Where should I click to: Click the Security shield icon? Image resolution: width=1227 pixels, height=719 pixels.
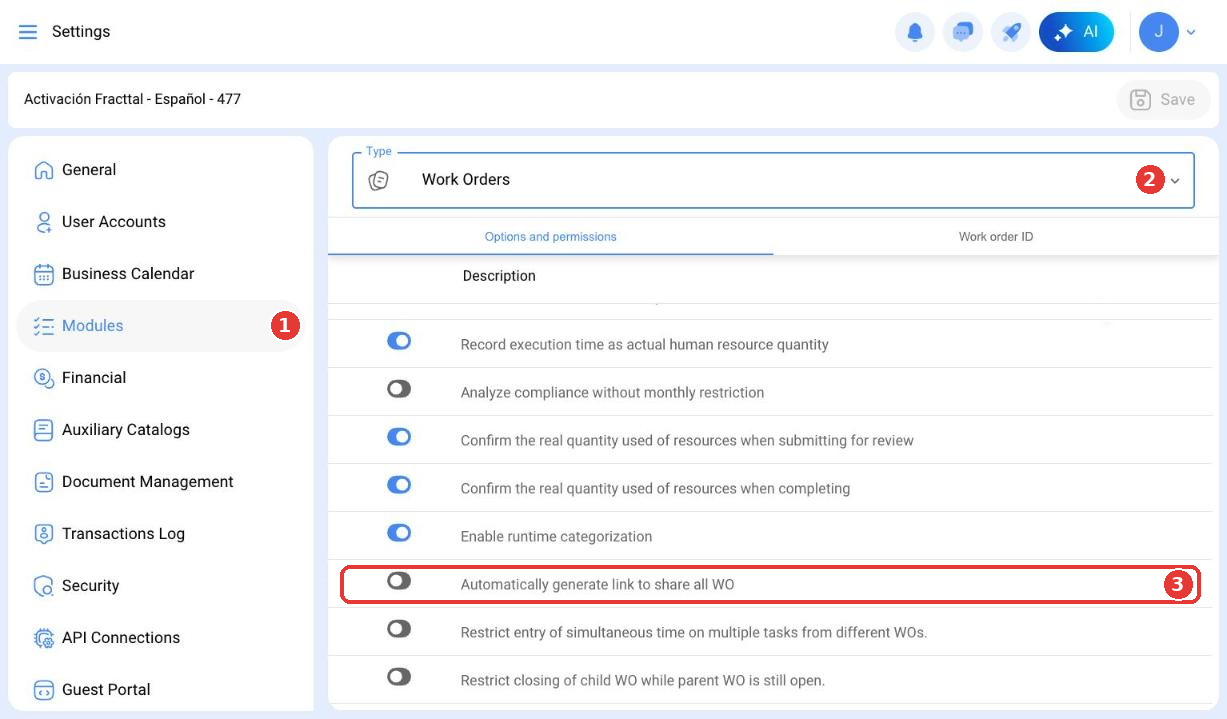43,586
